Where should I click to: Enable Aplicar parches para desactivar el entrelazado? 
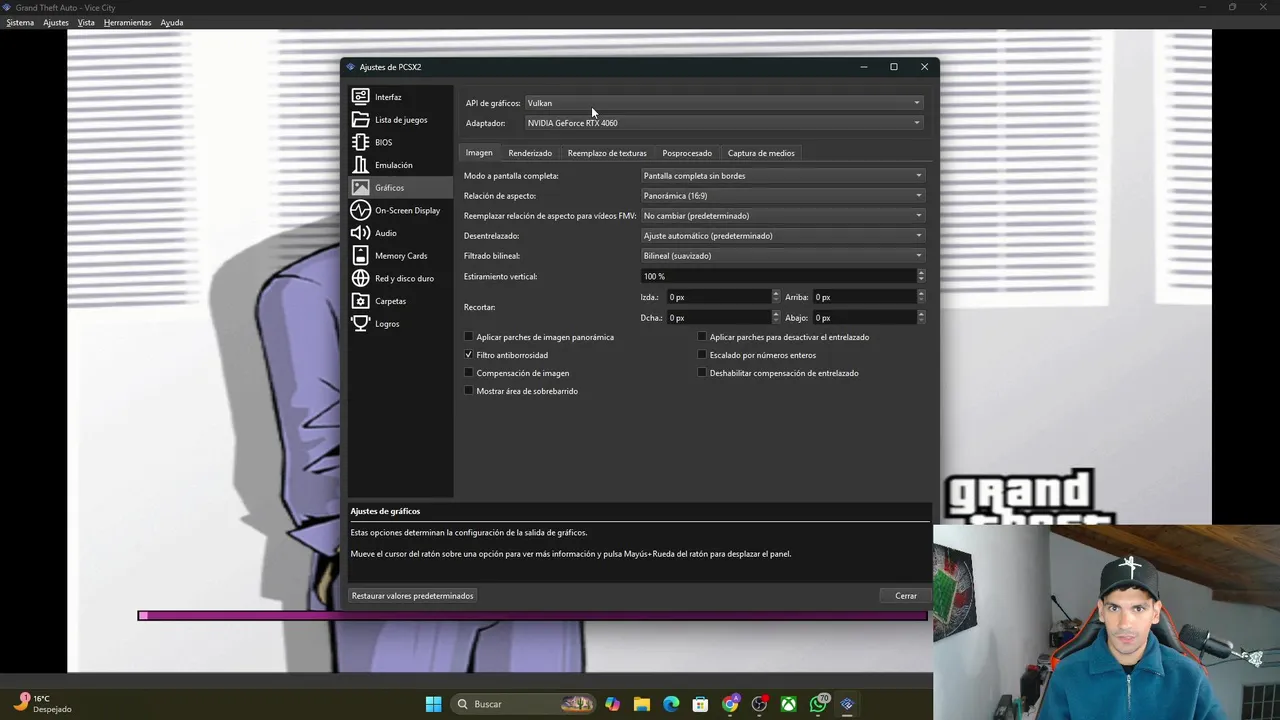(x=702, y=337)
